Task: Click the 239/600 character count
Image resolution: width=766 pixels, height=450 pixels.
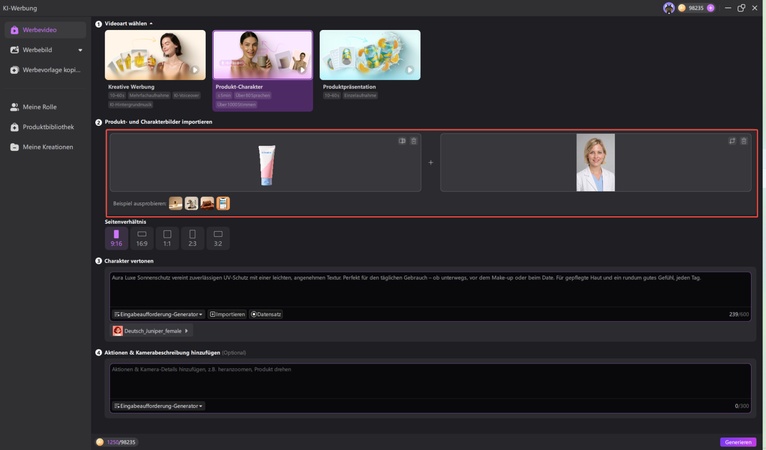Action: pyautogui.click(x=739, y=314)
